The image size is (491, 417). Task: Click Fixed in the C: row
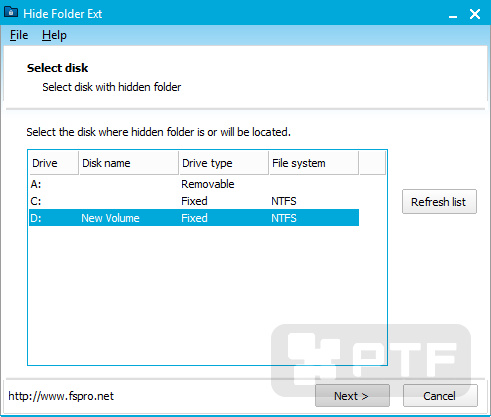pos(194,201)
